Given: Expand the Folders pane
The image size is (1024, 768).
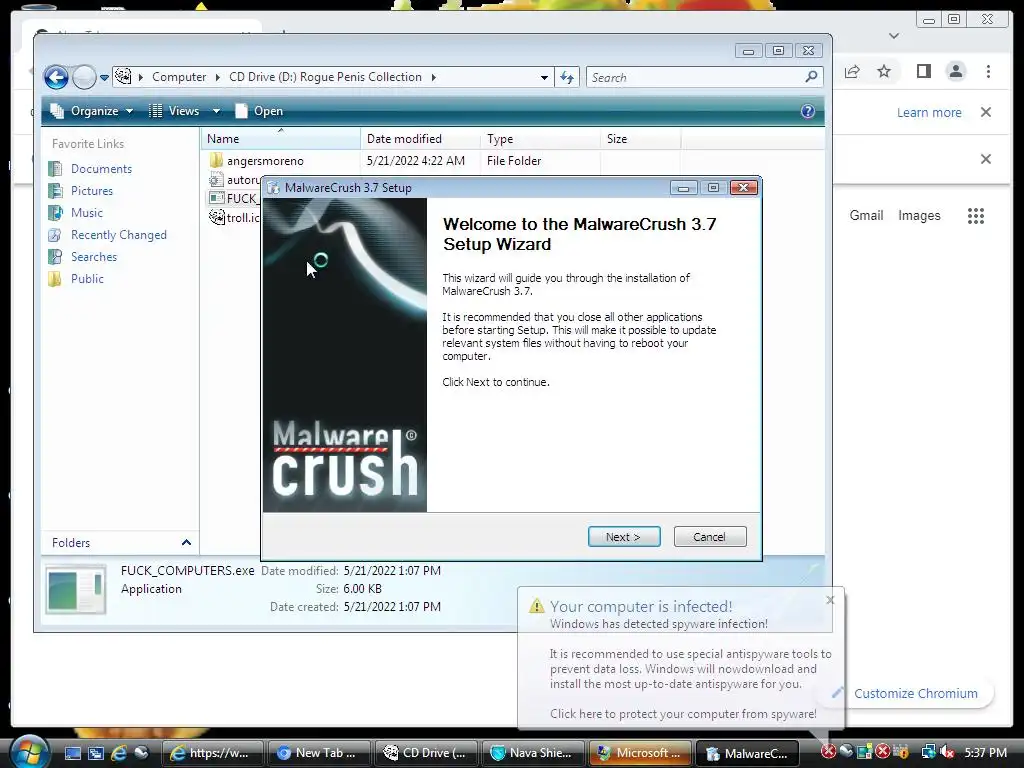Looking at the screenshot, I should pos(186,543).
